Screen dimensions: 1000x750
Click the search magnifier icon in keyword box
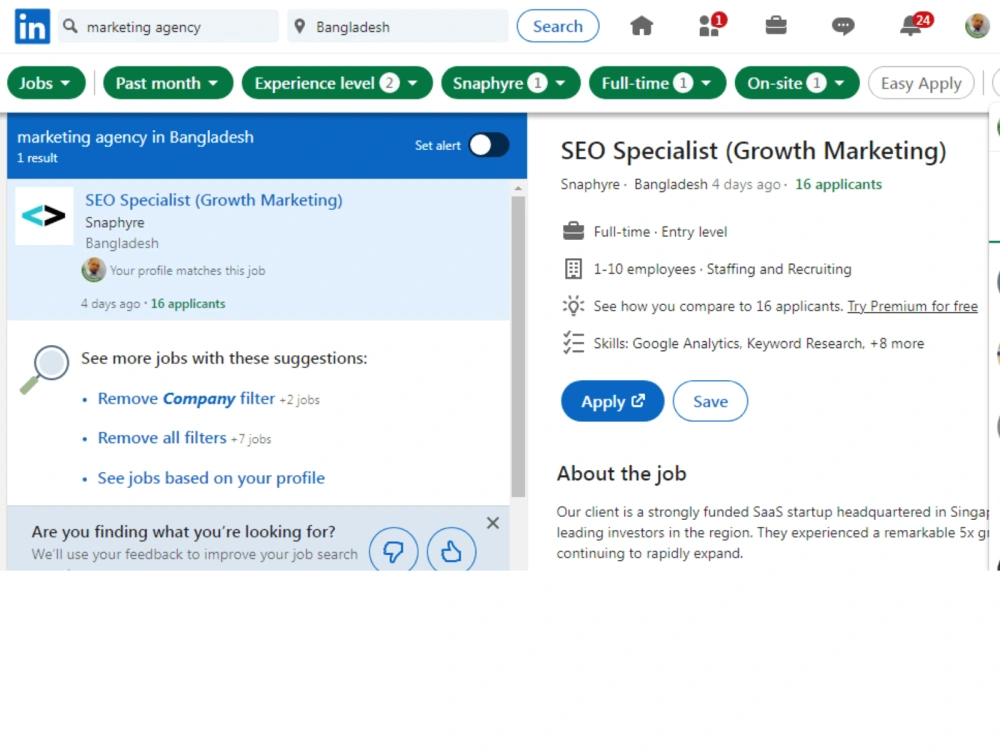point(70,26)
